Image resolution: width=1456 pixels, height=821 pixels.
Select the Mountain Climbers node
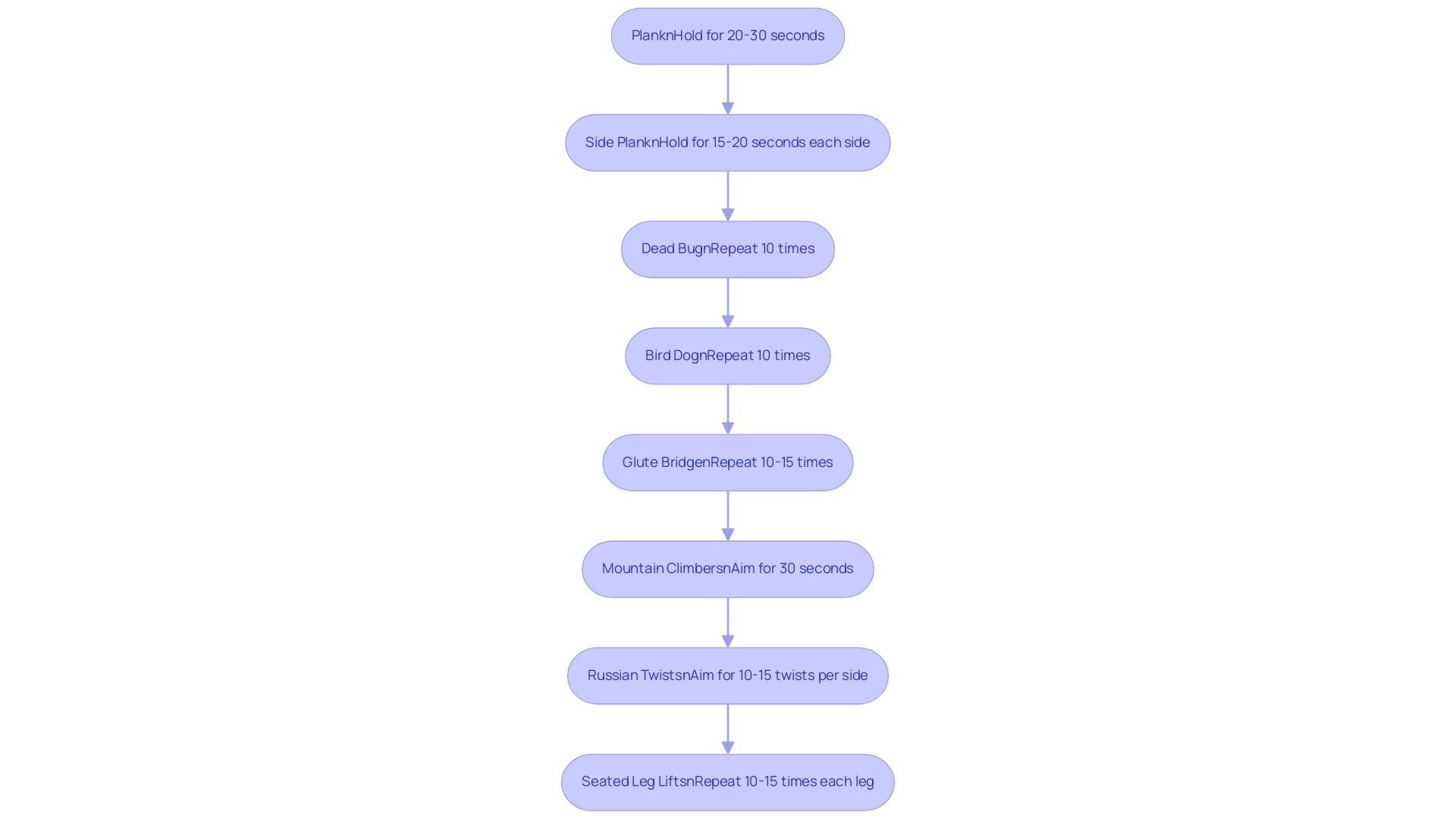click(x=728, y=568)
